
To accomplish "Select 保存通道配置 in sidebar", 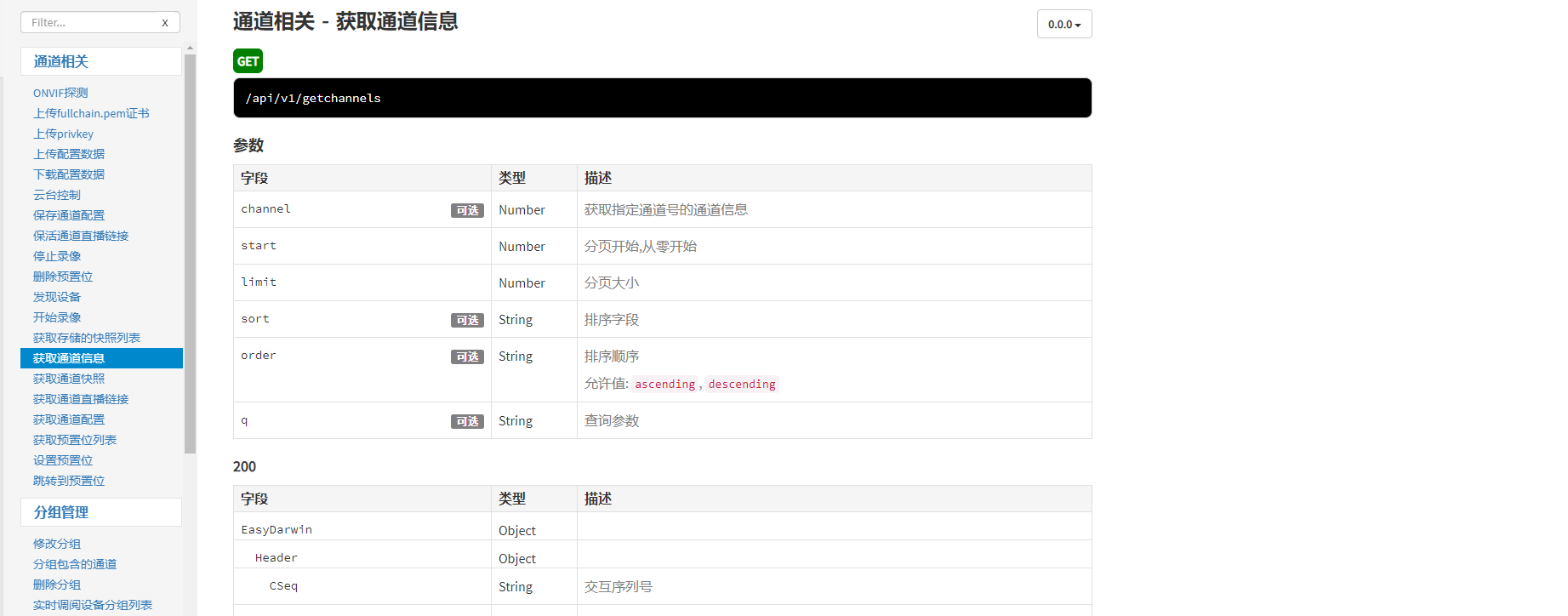I will (x=69, y=215).
